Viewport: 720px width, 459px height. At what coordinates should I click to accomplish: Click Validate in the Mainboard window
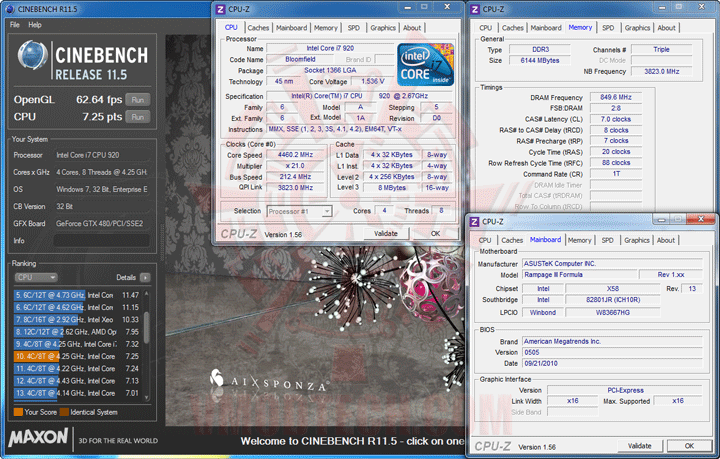coord(640,446)
